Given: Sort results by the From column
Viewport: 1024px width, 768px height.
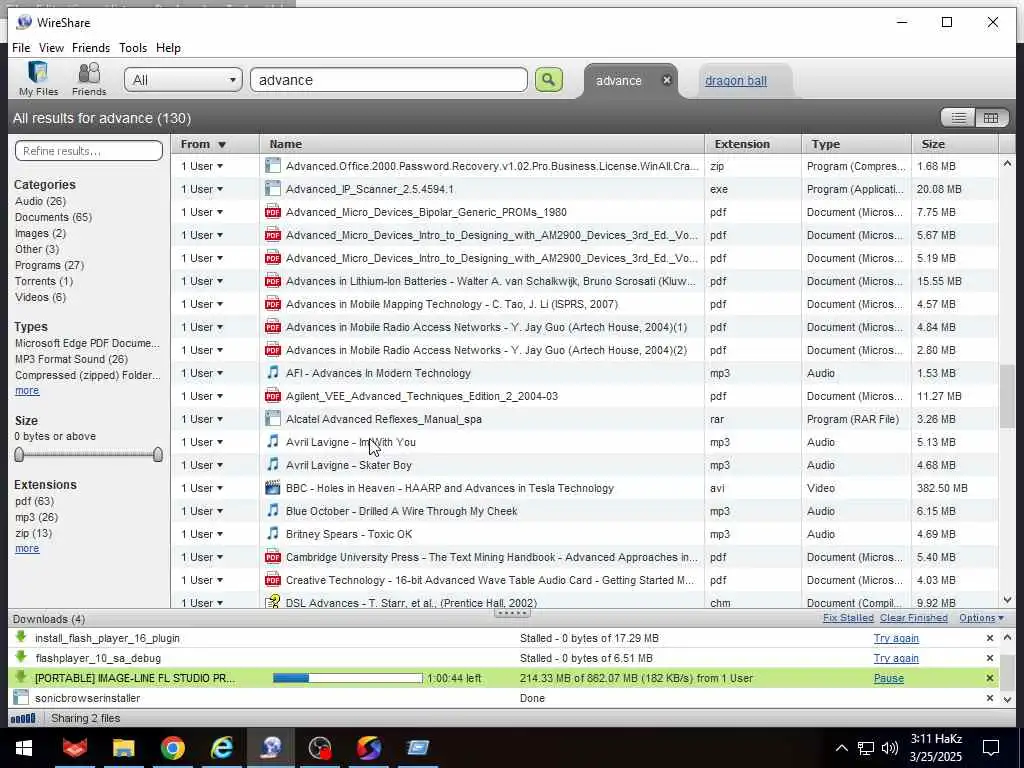Looking at the screenshot, I should point(215,144).
